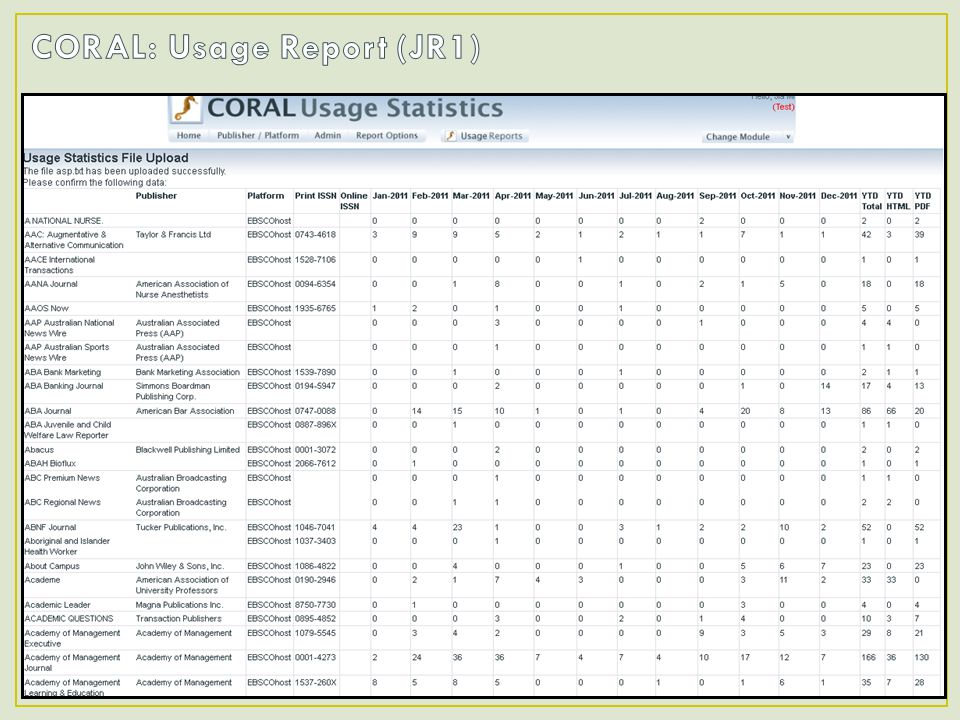Click the Oct-2011 column header
Viewport: 960px width, 720px height.
click(758, 196)
